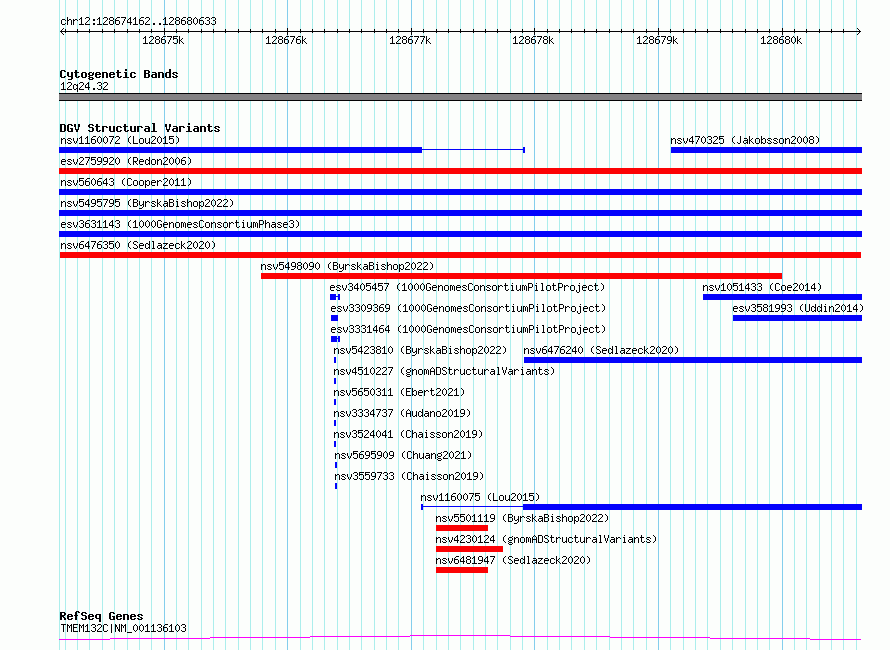Open the nsv1051433 (Coe2014) label

pyautogui.click(x=762, y=287)
